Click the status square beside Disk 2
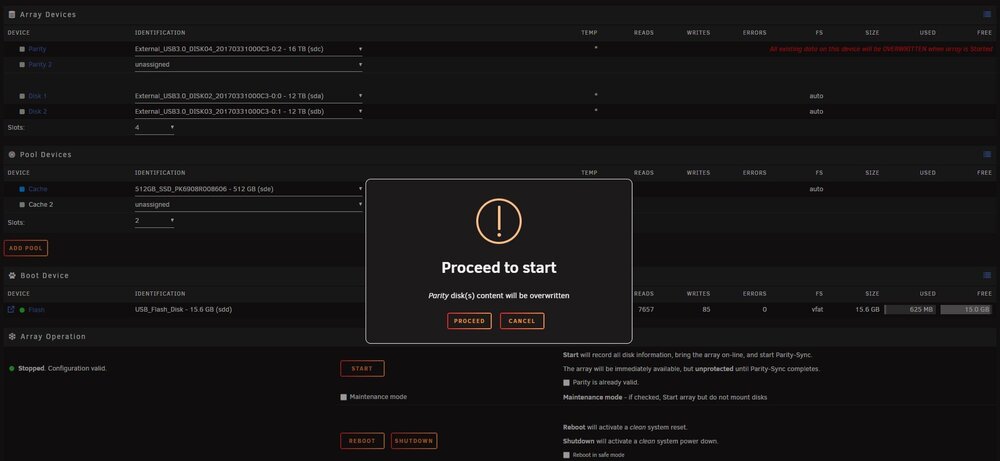The width and height of the screenshot is (1000, 461). [x=22, y=112]
